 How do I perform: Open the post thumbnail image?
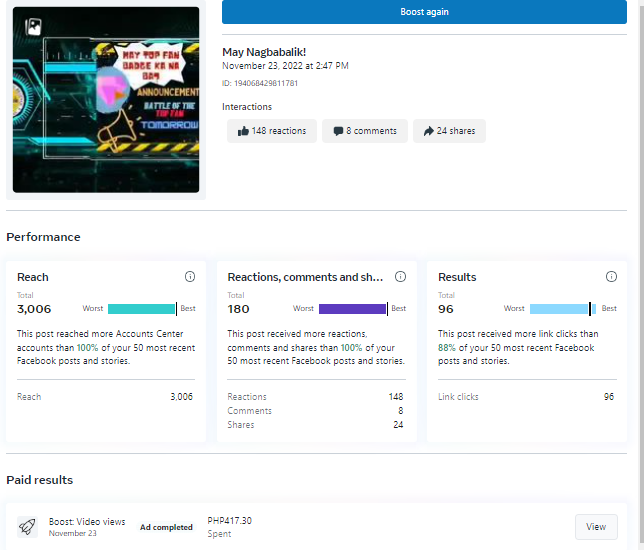[106, 99]
